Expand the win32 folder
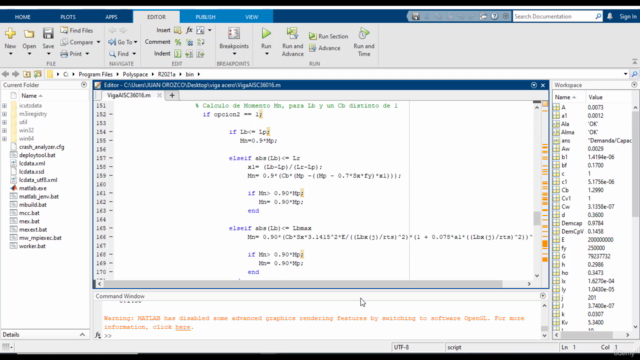This screenshot has width=640, height=360. [4, 130]
